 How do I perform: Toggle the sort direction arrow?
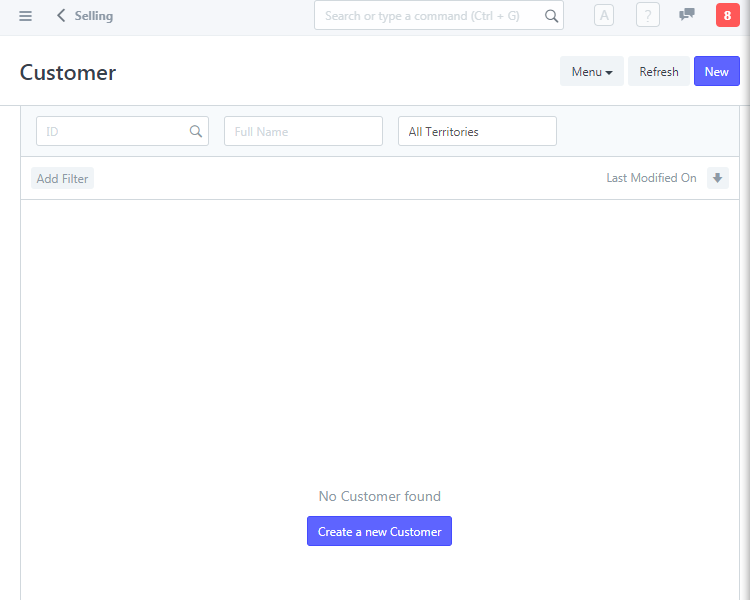pos(717,178)
